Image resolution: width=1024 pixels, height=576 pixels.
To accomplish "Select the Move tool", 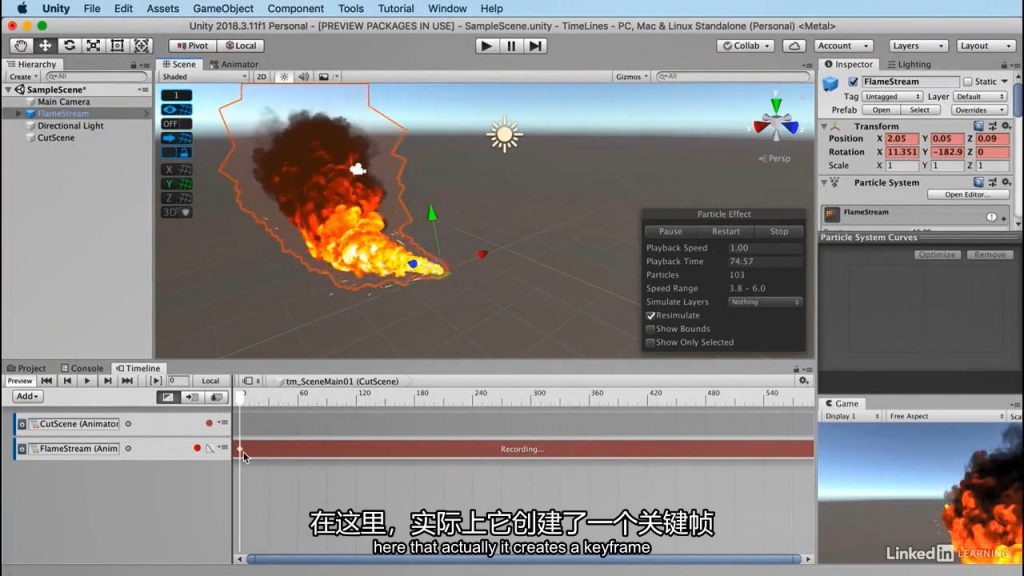I will (45, 46).
